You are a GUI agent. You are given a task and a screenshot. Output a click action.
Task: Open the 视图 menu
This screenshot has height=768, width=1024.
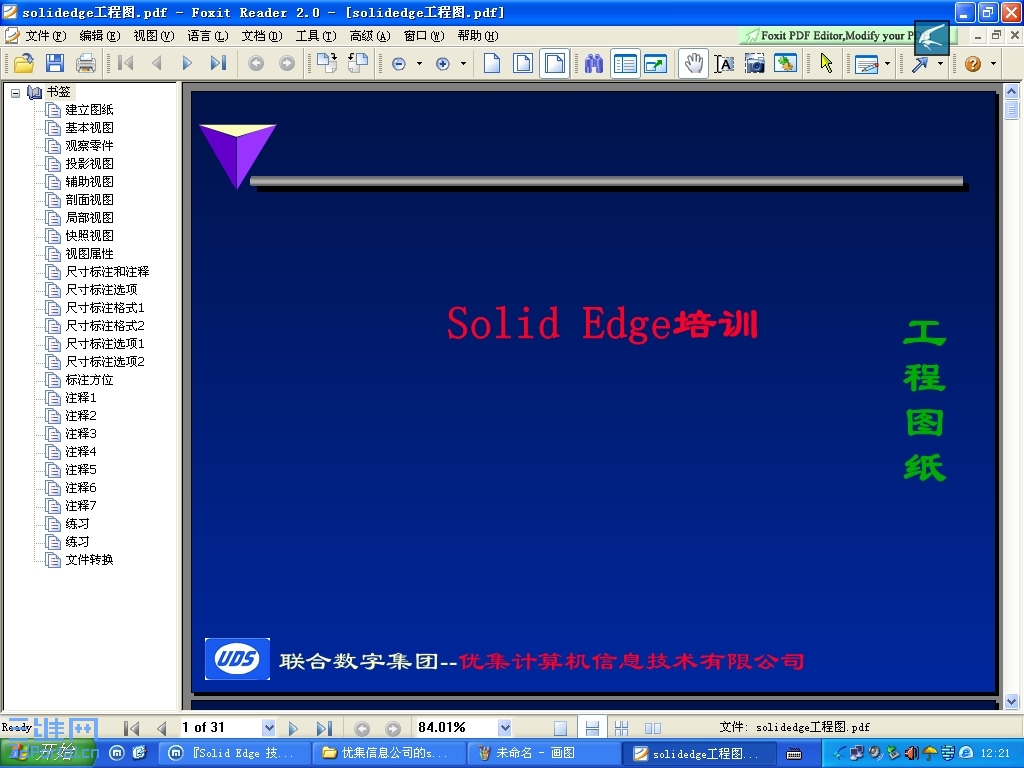[x=153, y=36]
